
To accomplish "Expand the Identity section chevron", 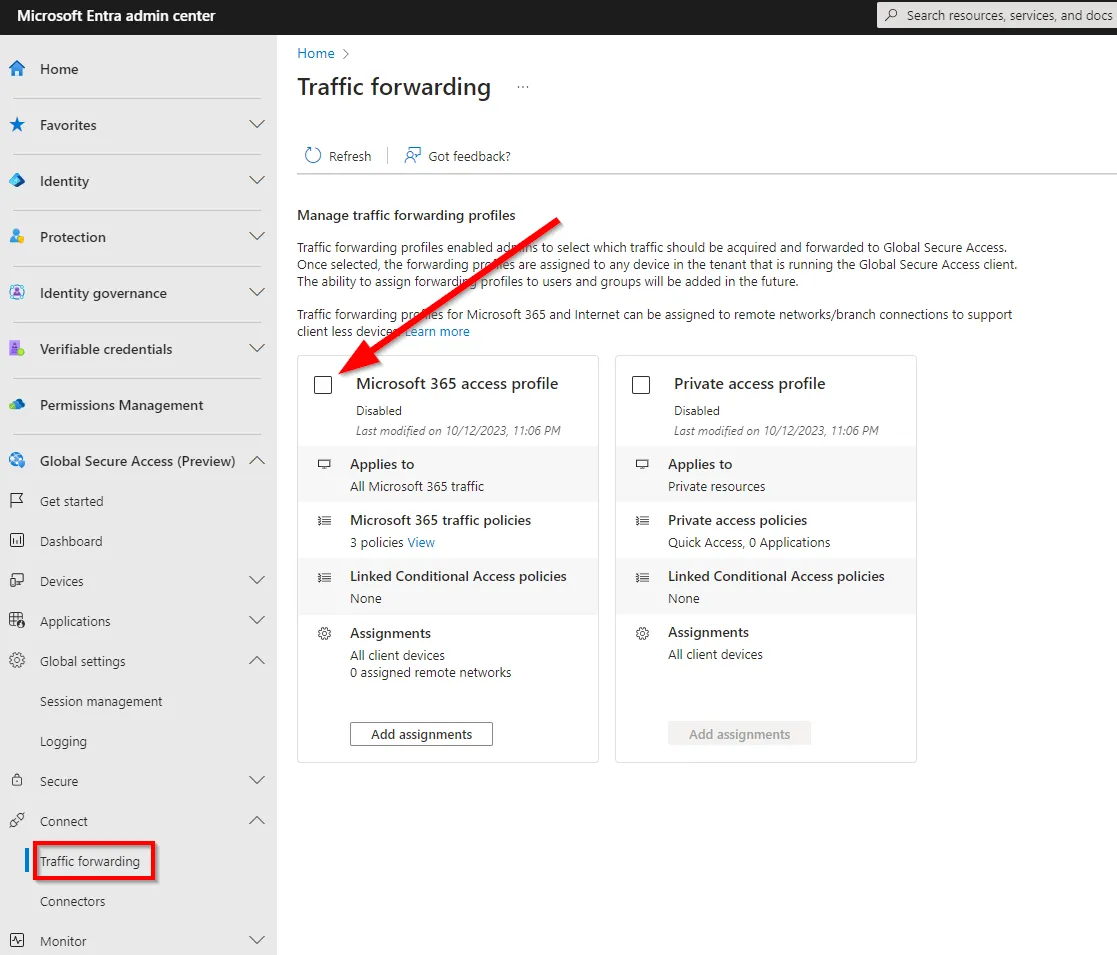I will (257, 180).
